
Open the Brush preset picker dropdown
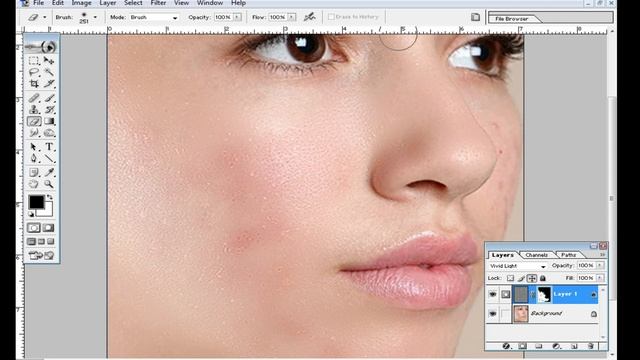95,17
